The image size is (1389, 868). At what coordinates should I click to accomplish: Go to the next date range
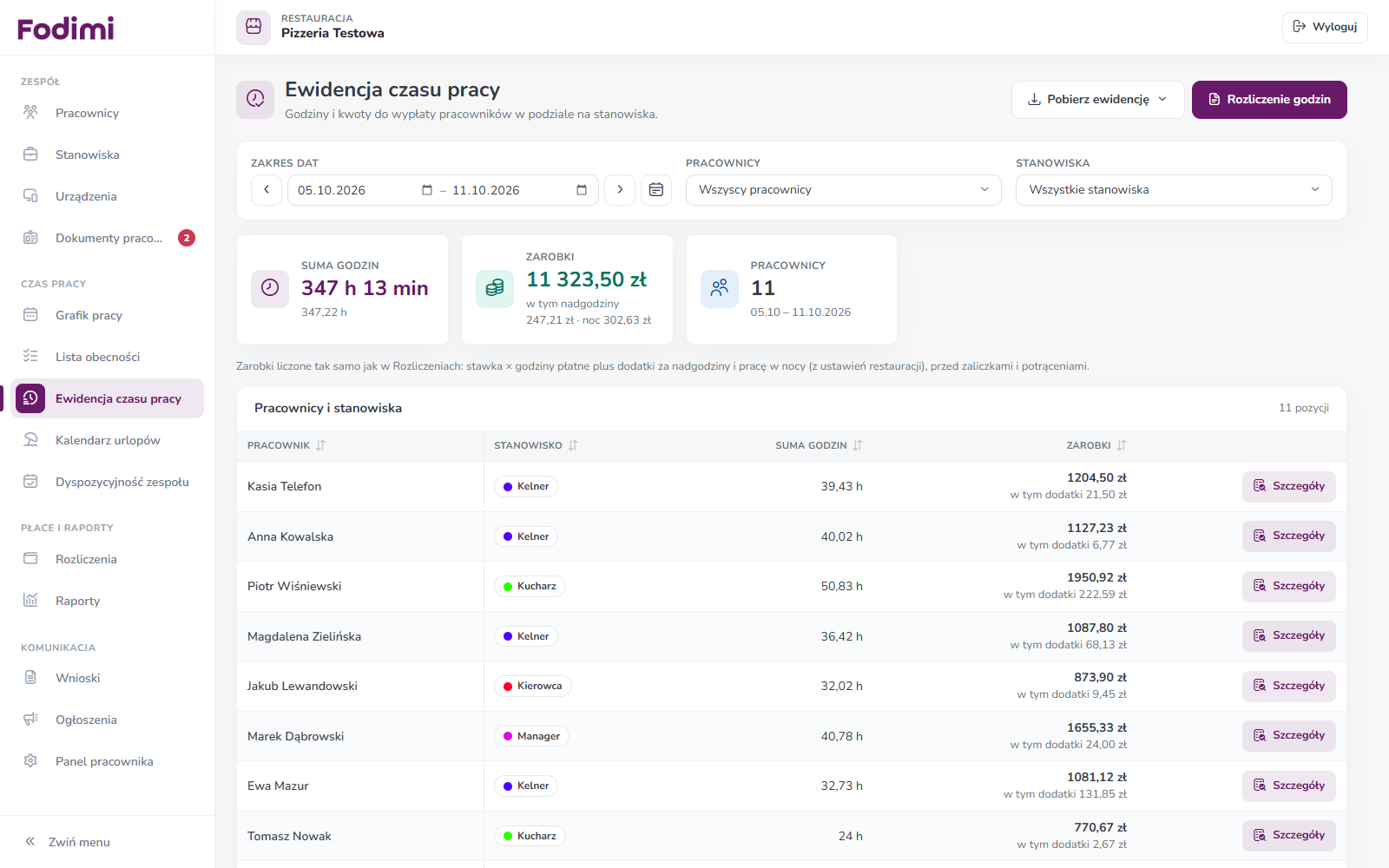(x=620, y=190)
